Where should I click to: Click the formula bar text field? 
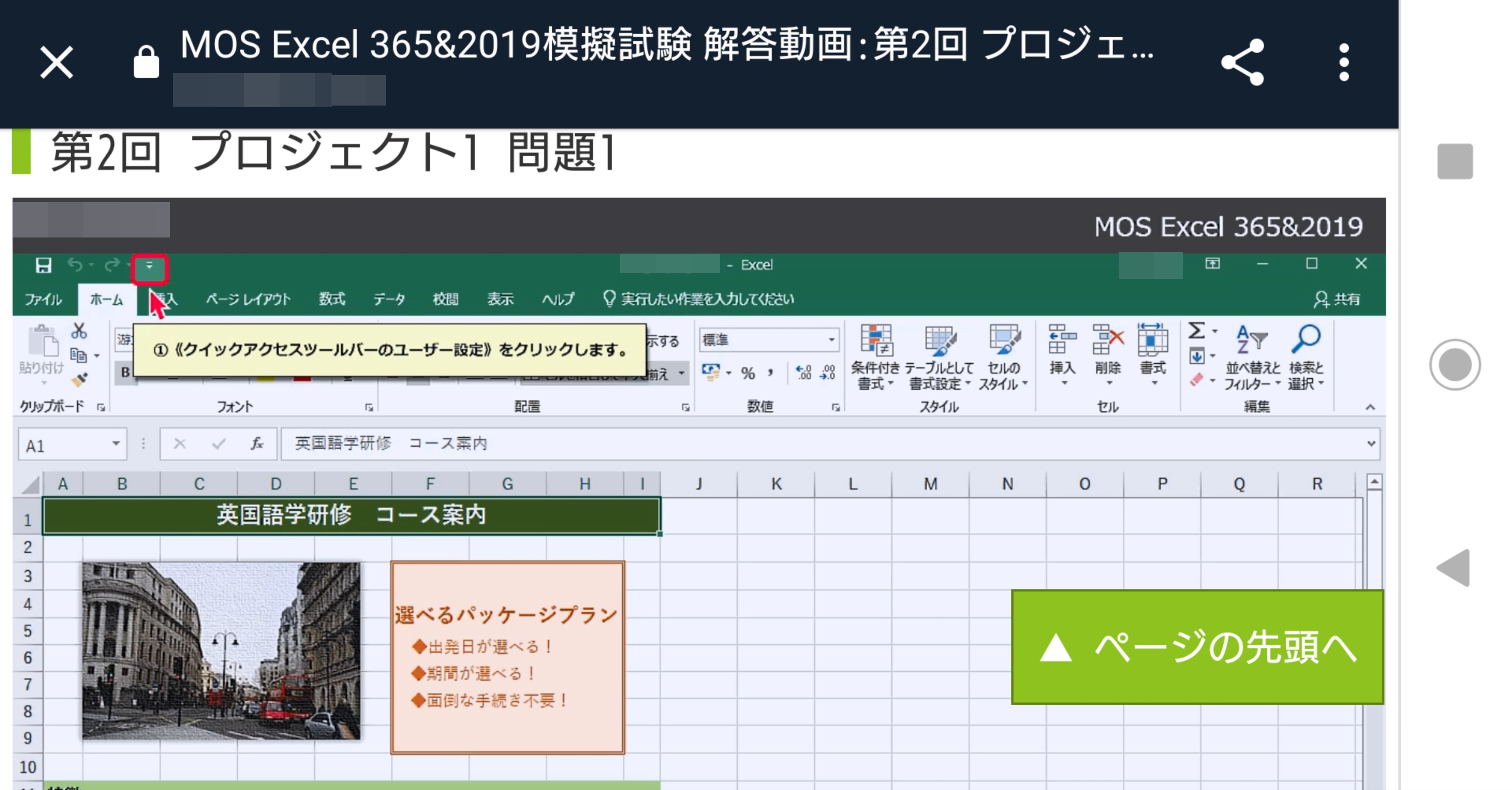tap(822, 444)
